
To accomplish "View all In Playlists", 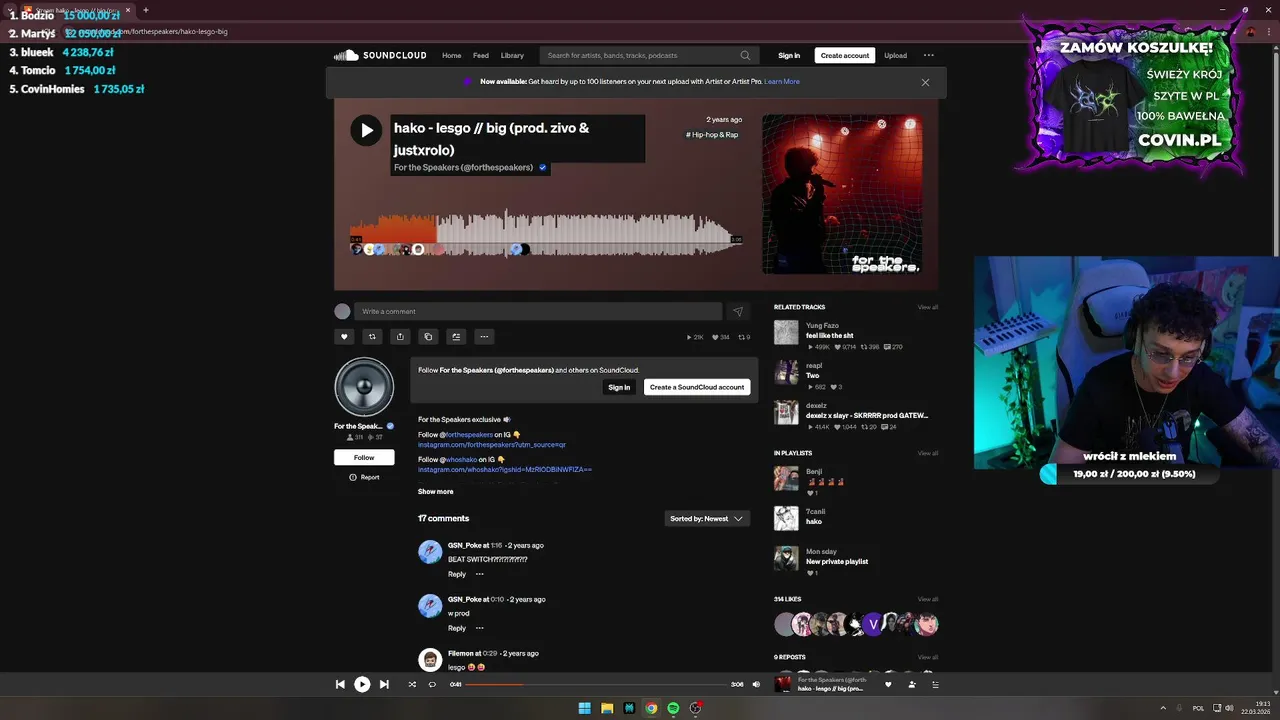I will tap(928, 453).
